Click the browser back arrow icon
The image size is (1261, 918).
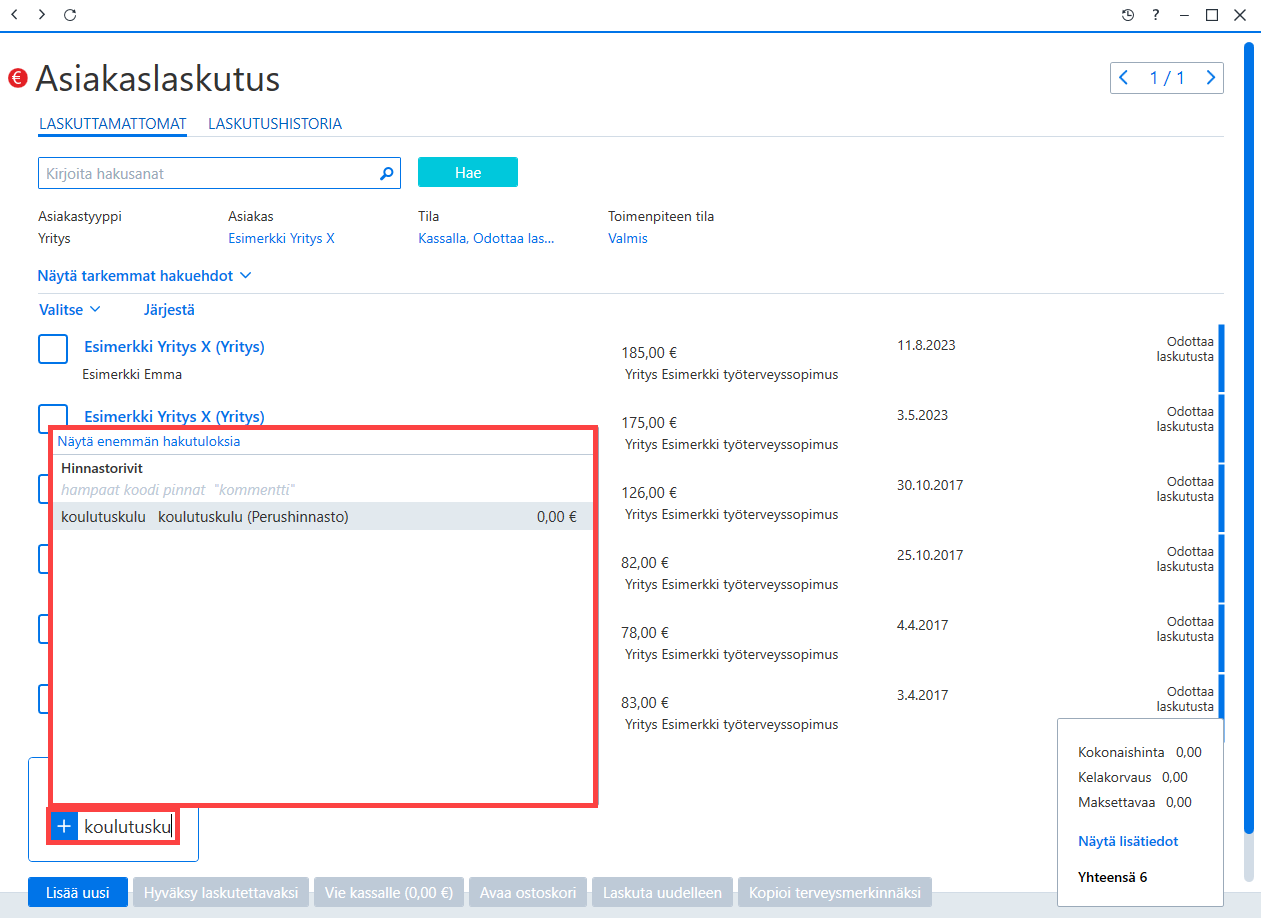14,15
